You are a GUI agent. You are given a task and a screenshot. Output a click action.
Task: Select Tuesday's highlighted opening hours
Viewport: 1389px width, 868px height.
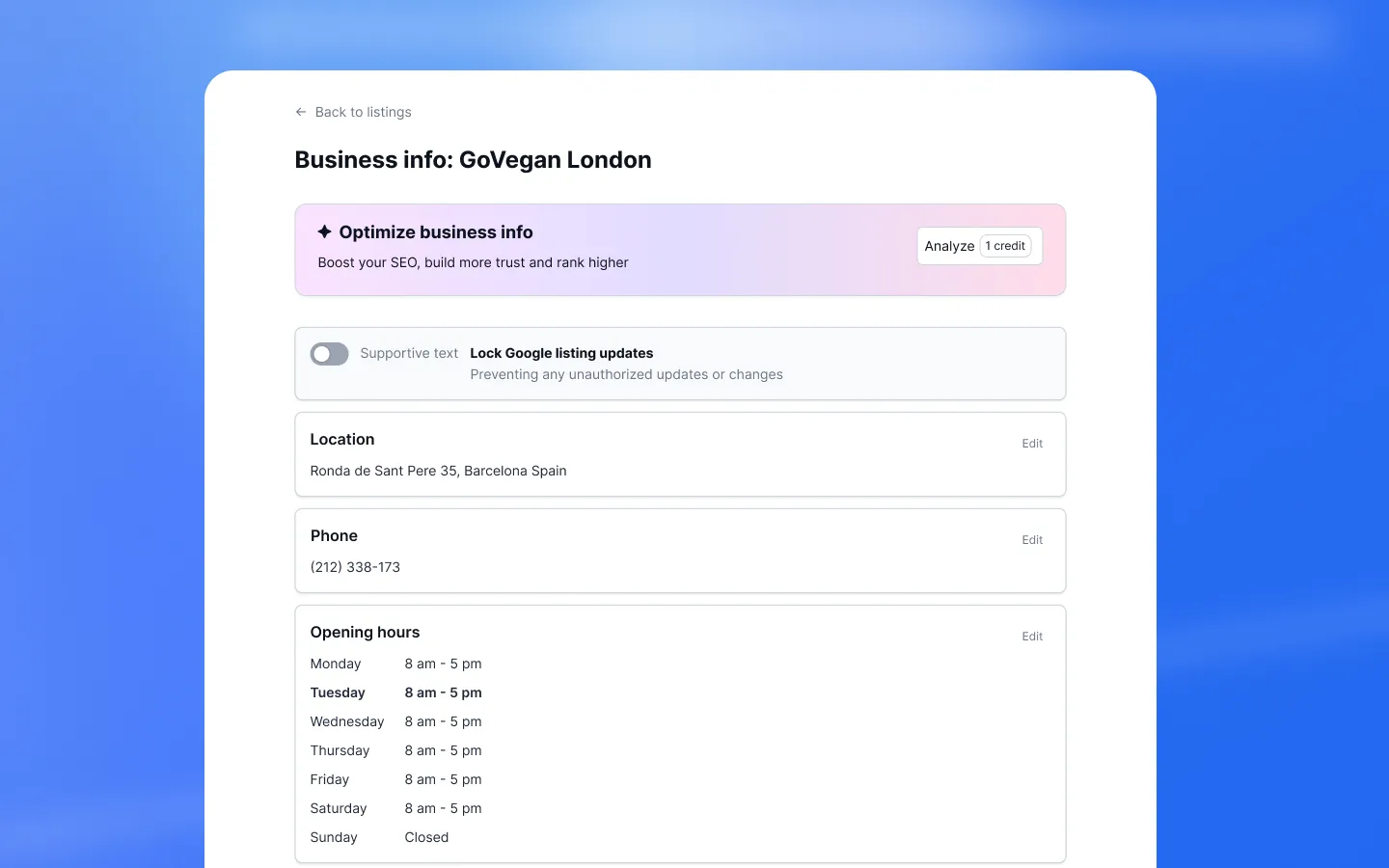click(443, 692)
